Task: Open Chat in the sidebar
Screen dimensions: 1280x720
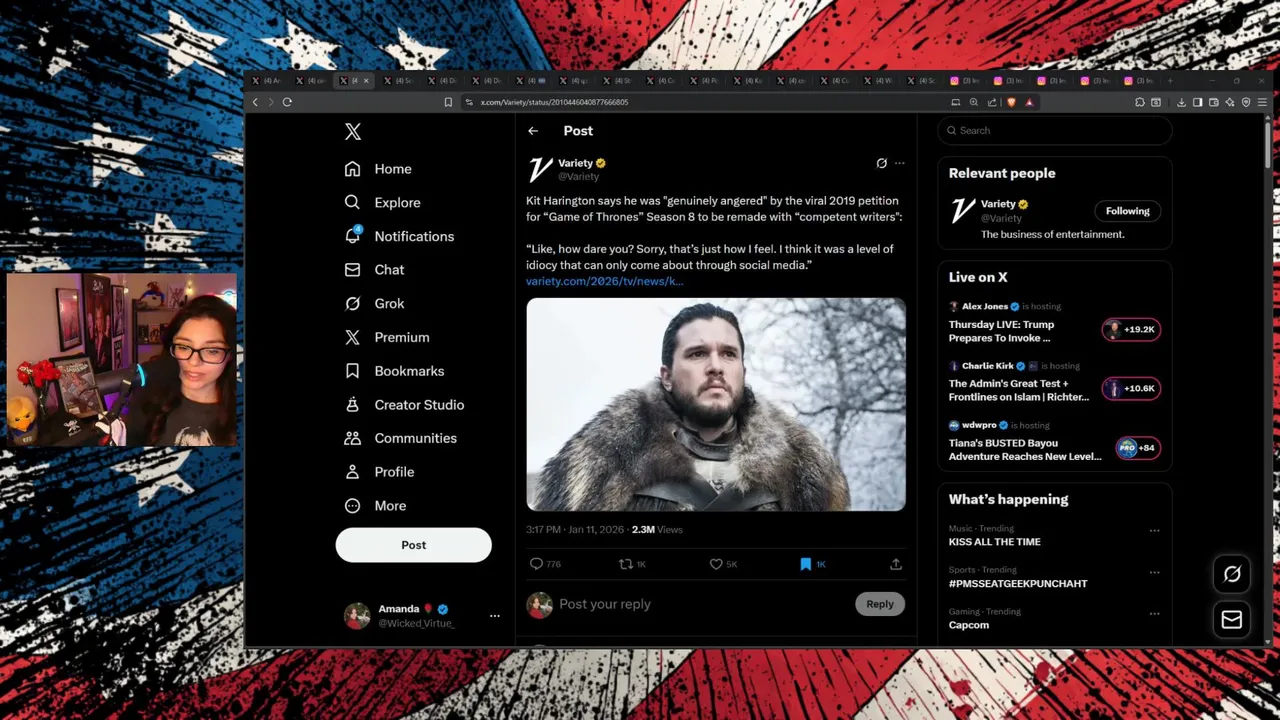Action: click(x=374, y=270)
